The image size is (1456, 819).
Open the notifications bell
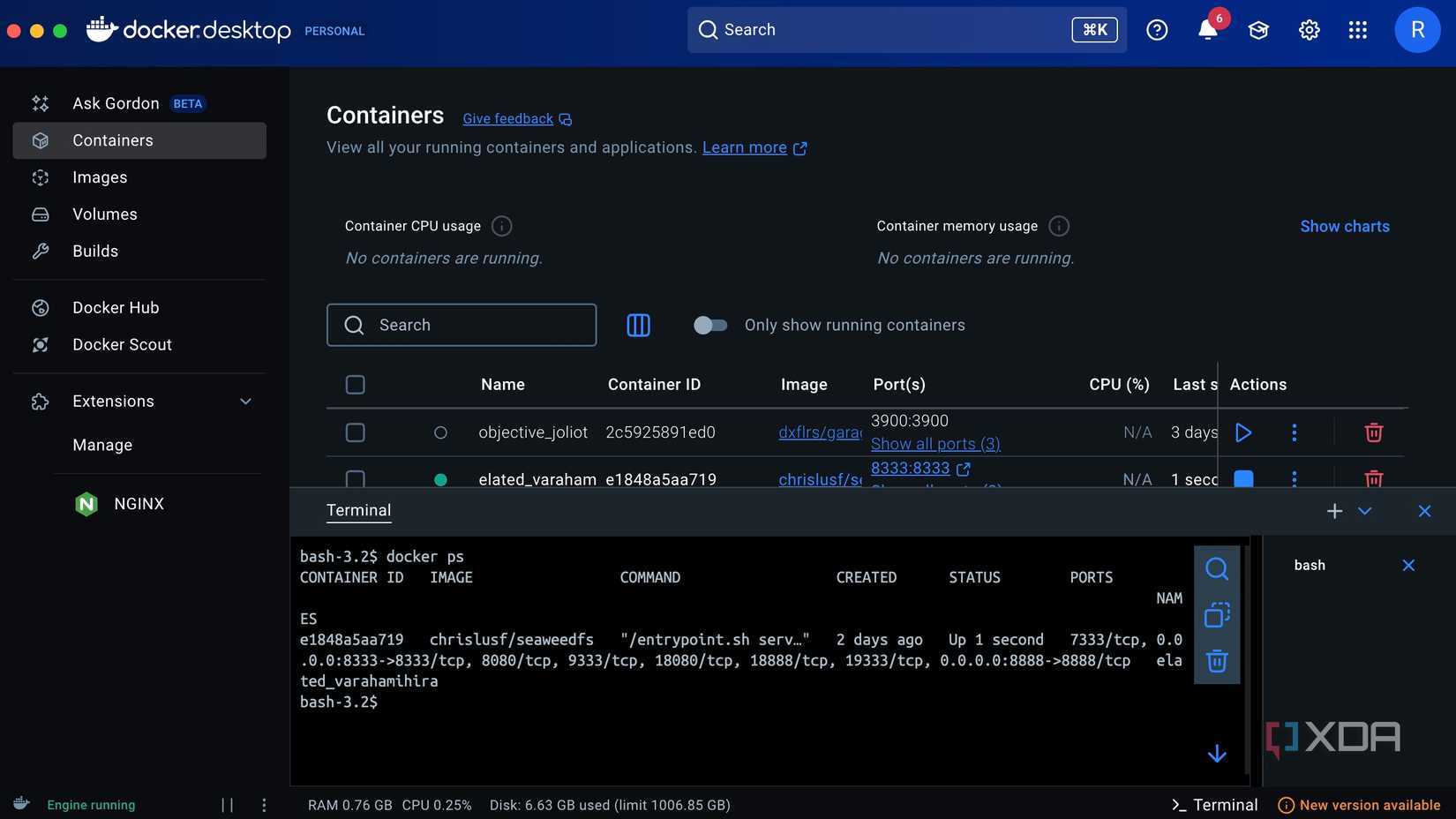pyautogui.click(x=1207, y=29)
